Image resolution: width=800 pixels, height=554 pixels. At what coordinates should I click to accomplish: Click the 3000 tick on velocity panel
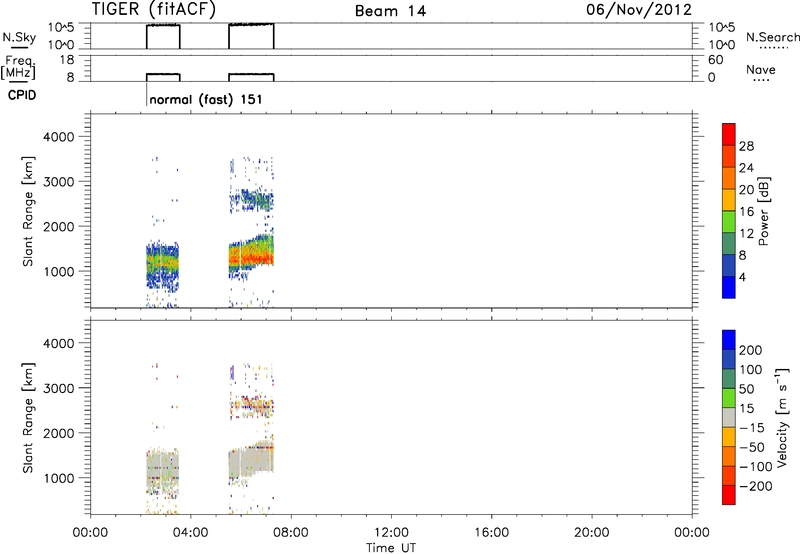coord(58,388)
